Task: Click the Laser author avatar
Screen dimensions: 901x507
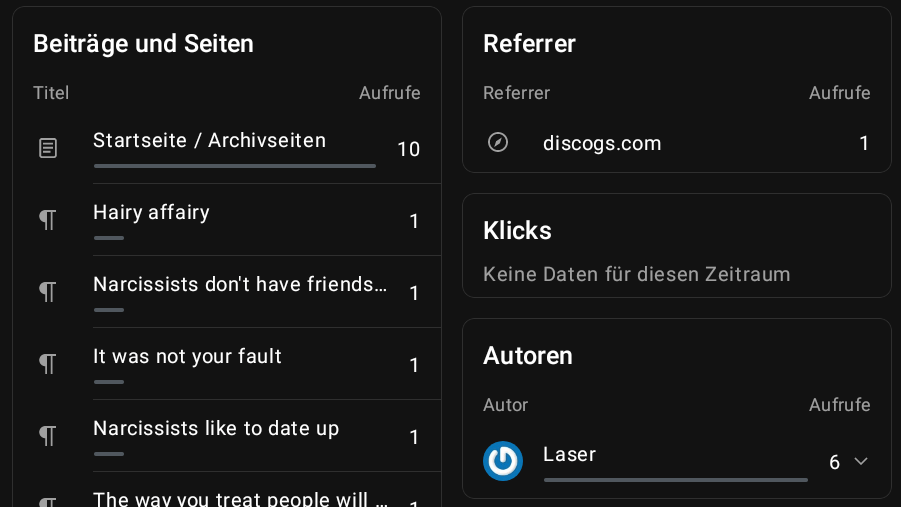Action: tap(503, 461)
